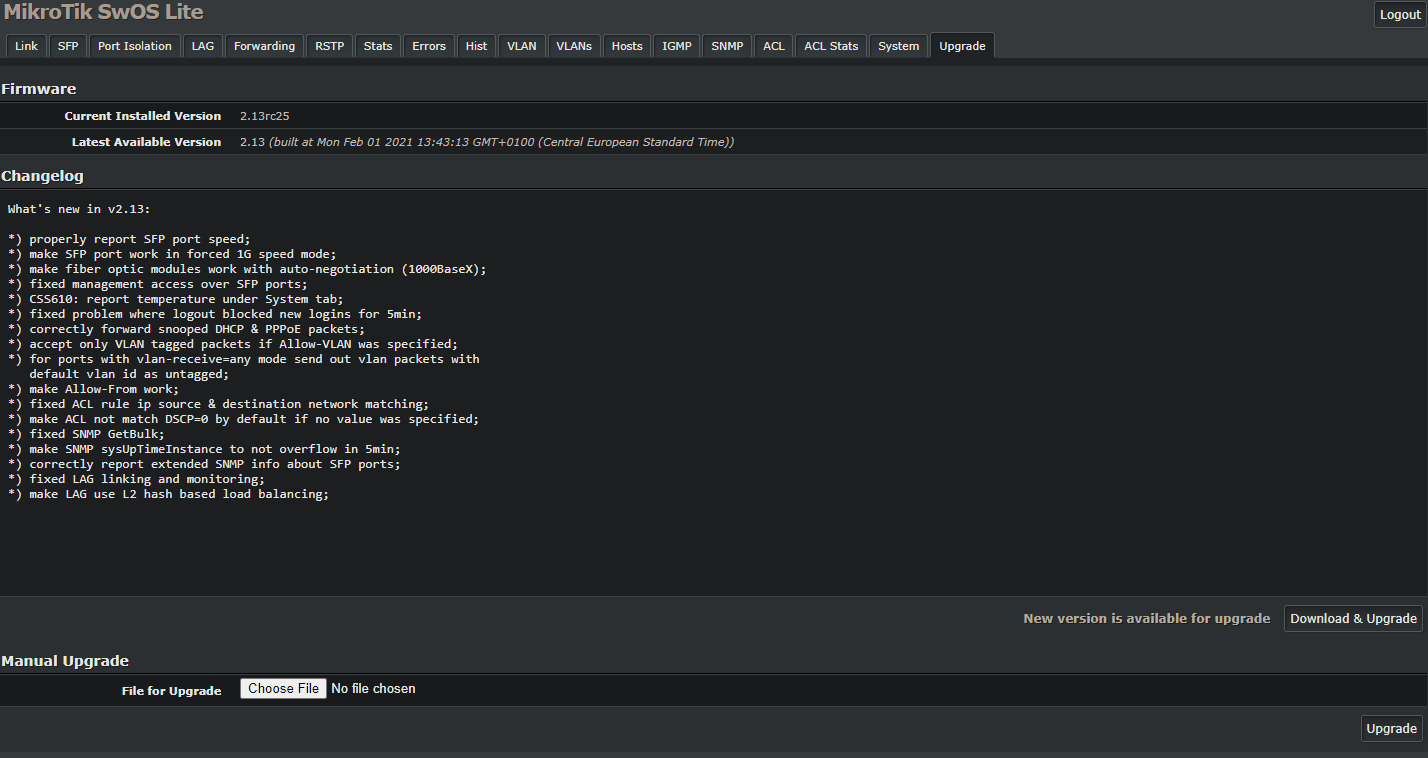Open the Errors tab
The height and width of the screenshot is (758, 1428).
tap(428, 45)
